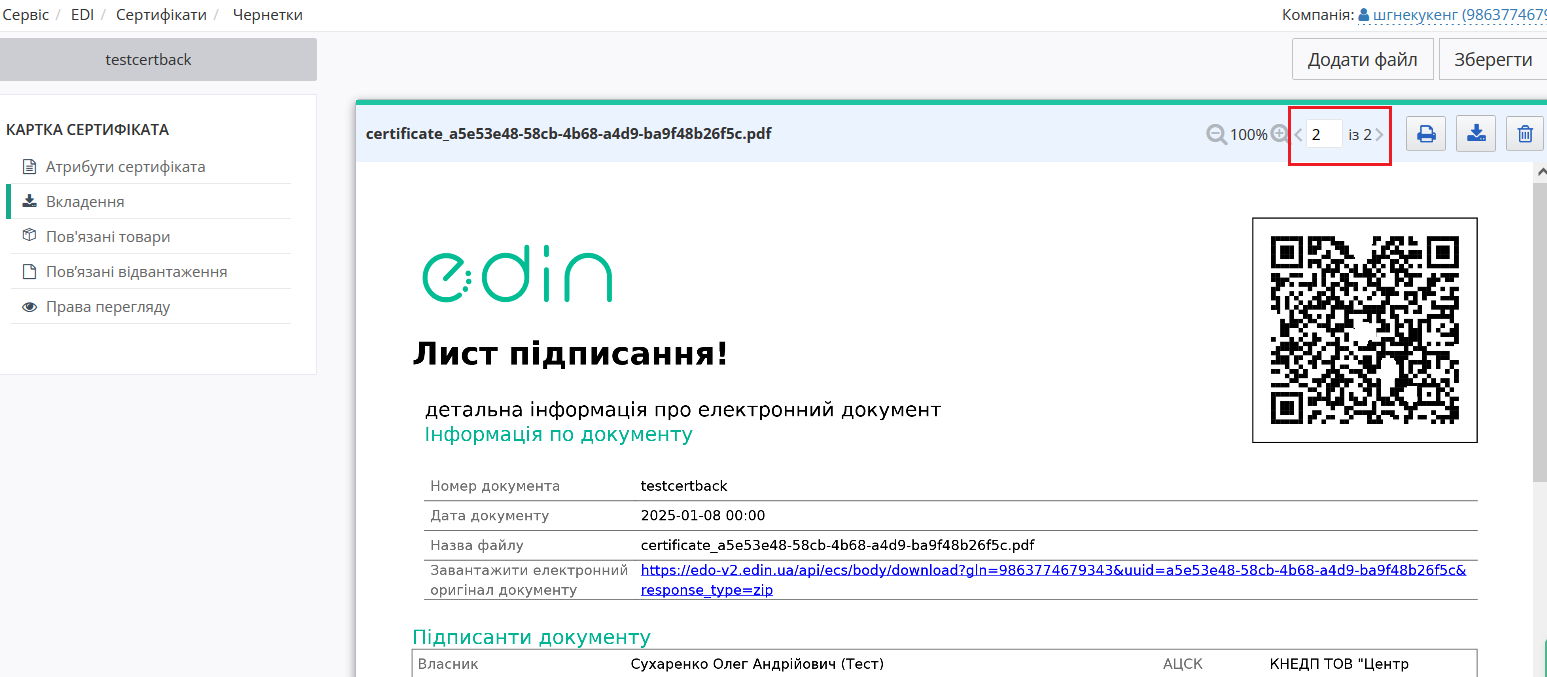Click the Інформація по документу heading
Viewport: 1547px width, 677px height.
558,434
